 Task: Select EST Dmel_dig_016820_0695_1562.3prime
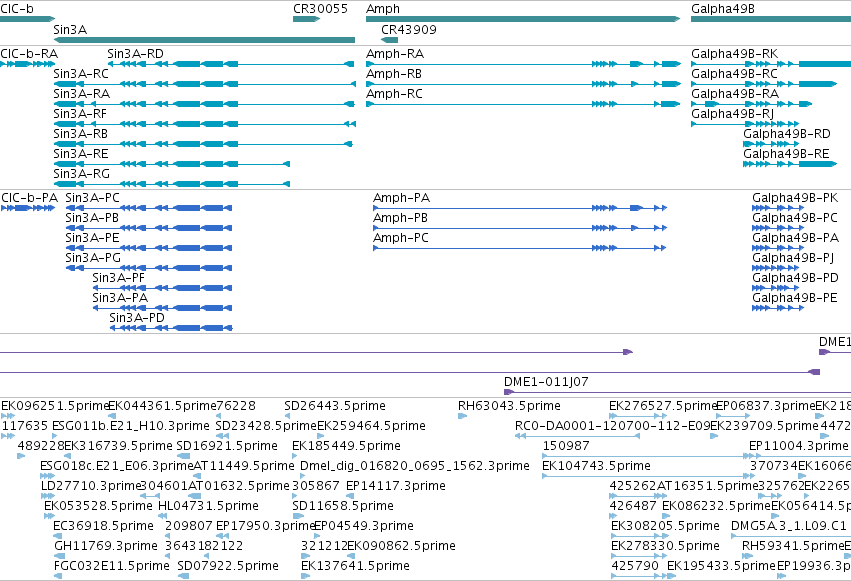[x=305, y=476]
